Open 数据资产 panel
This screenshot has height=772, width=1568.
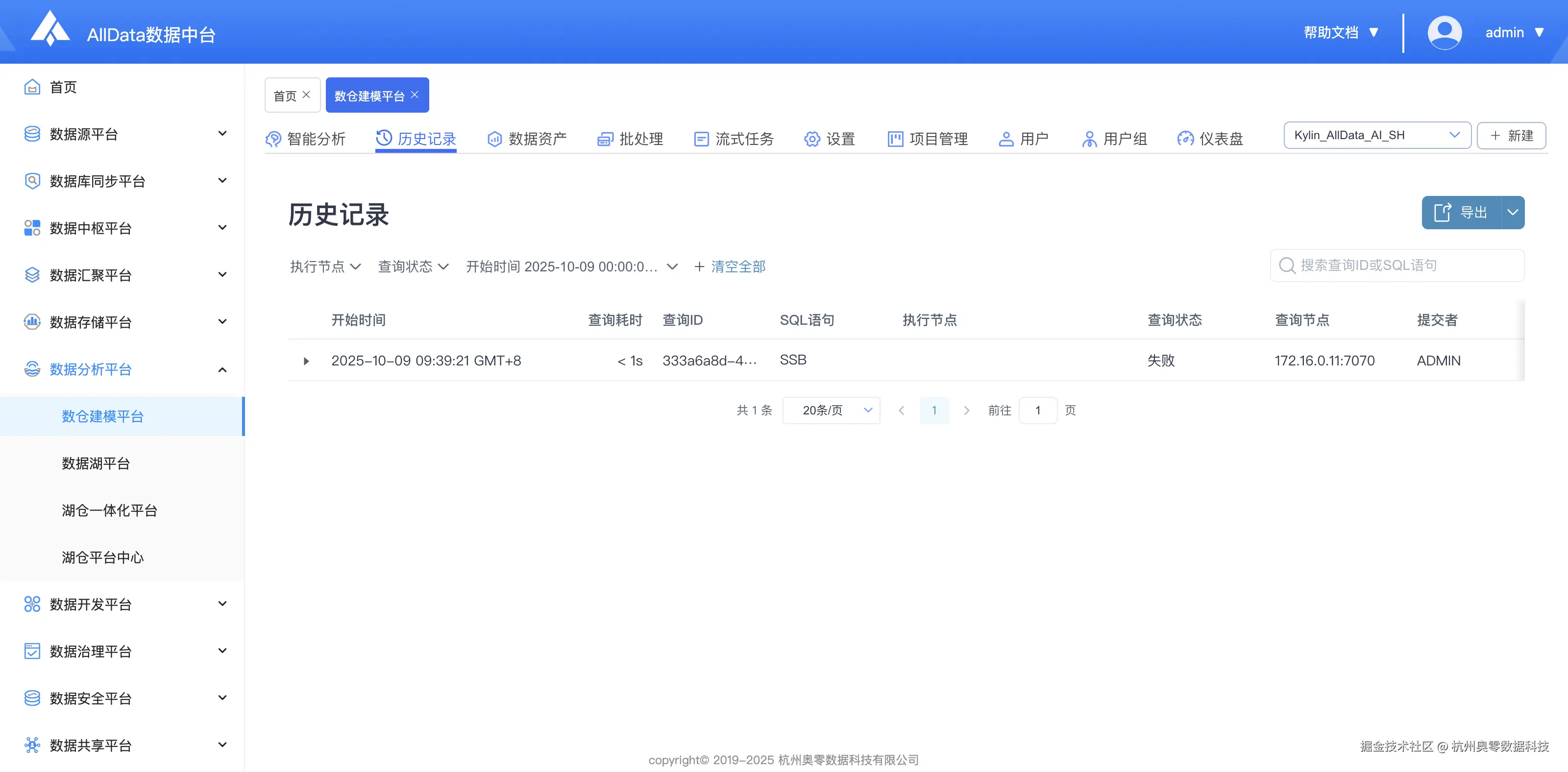coord(493,139)
